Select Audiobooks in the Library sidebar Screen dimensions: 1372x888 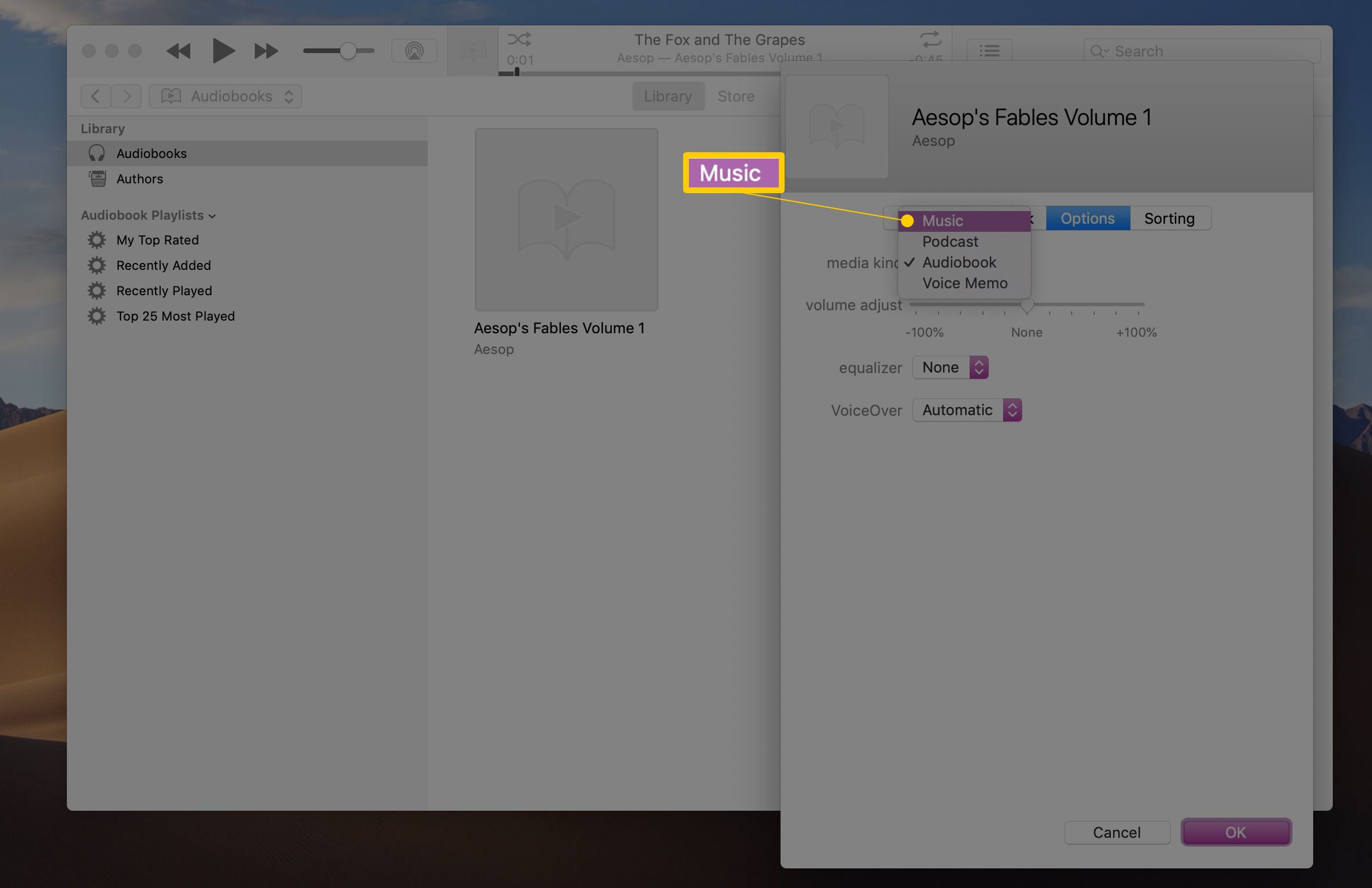(x=247, y=153)
